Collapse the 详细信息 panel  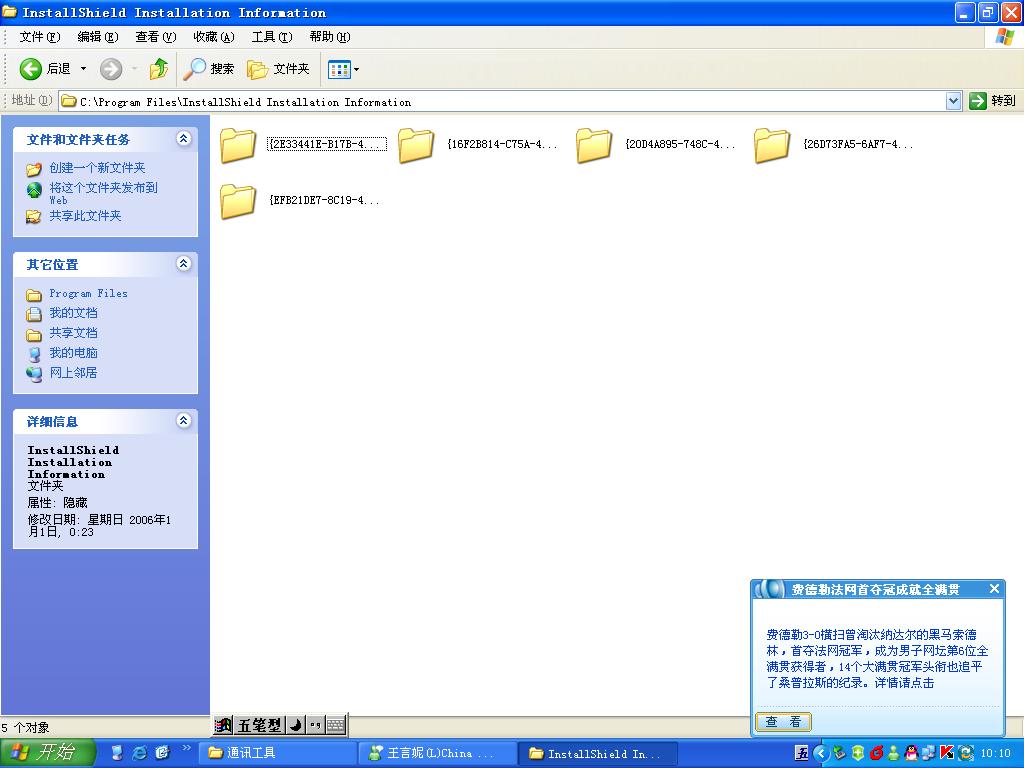click(x=184, y=421)
